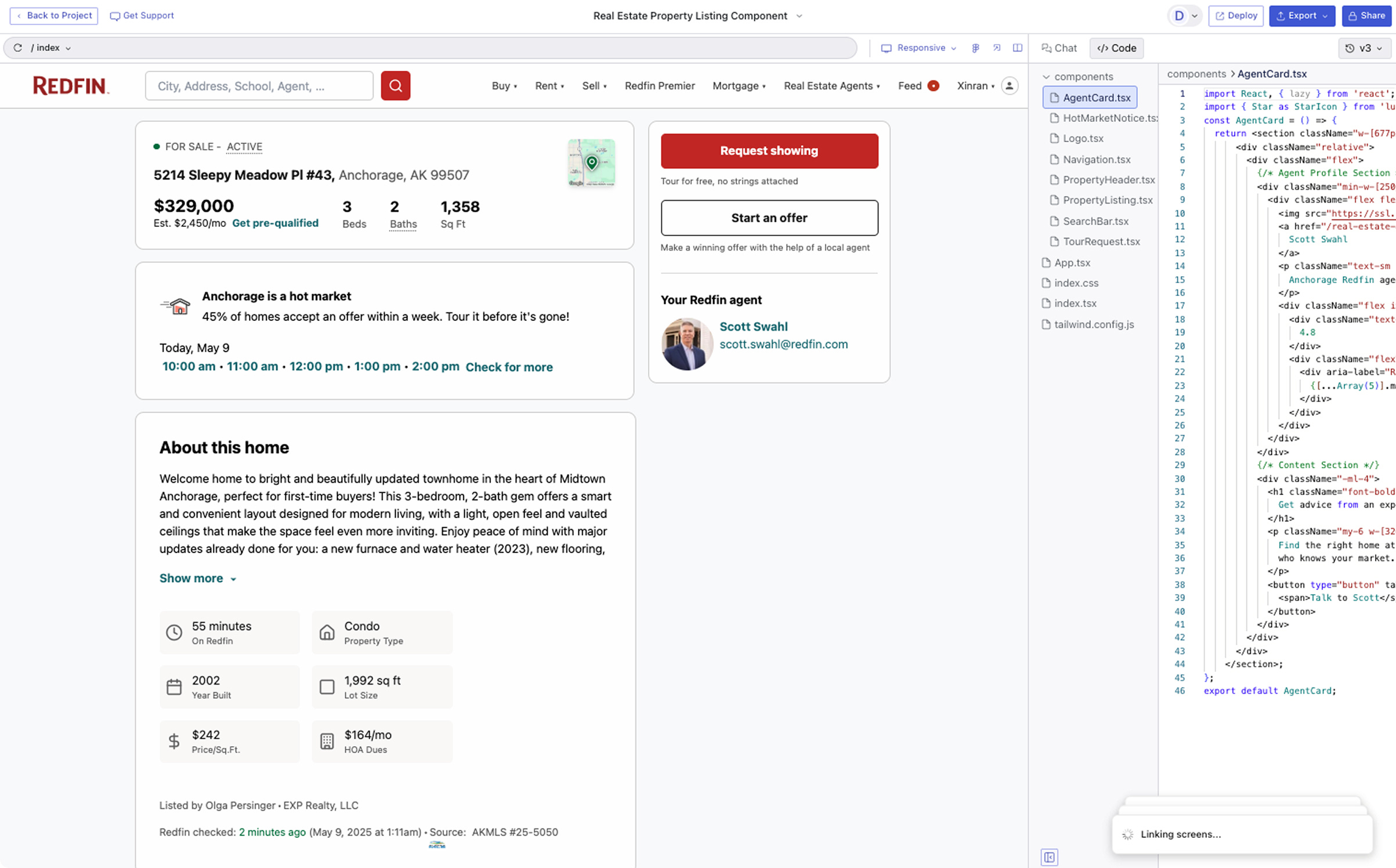The width and height of the screenshot is (1396, 868).
Task: Collapse the components folder
Action: [x=1046, y=77]
